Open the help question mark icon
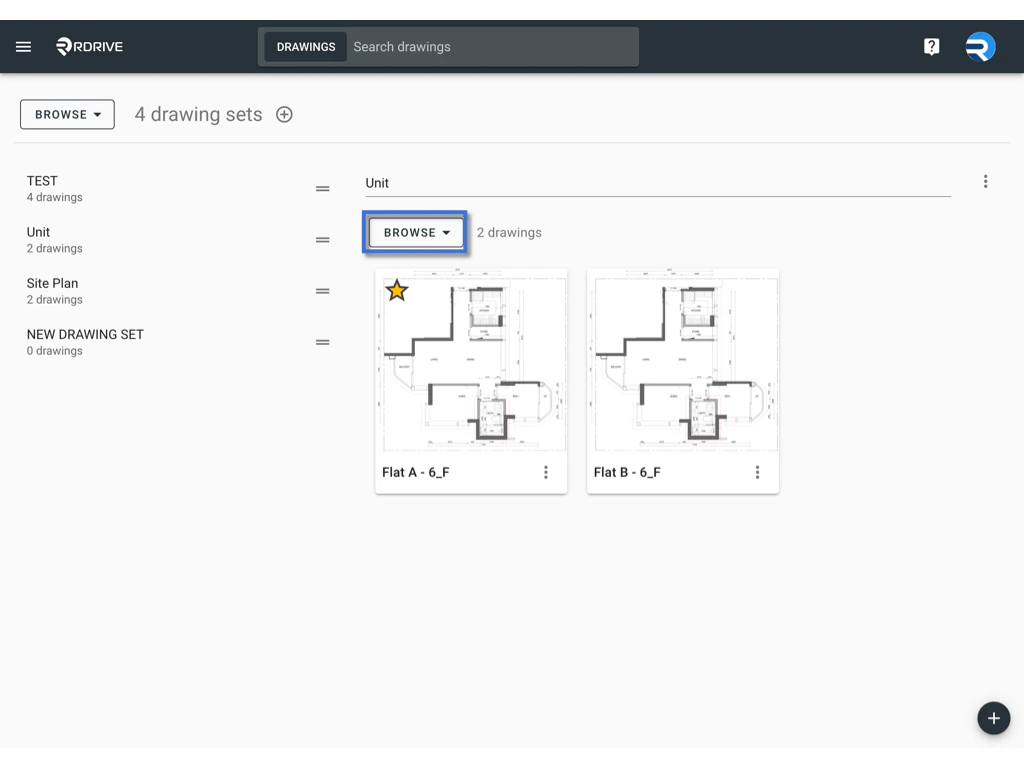Viewport: 1024px width, 768px height. (x=931, y=46)
